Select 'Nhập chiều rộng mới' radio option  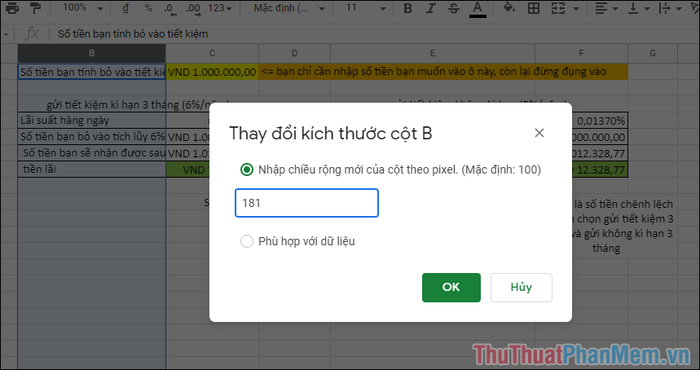pyautogui.click(x=246, y=170)
